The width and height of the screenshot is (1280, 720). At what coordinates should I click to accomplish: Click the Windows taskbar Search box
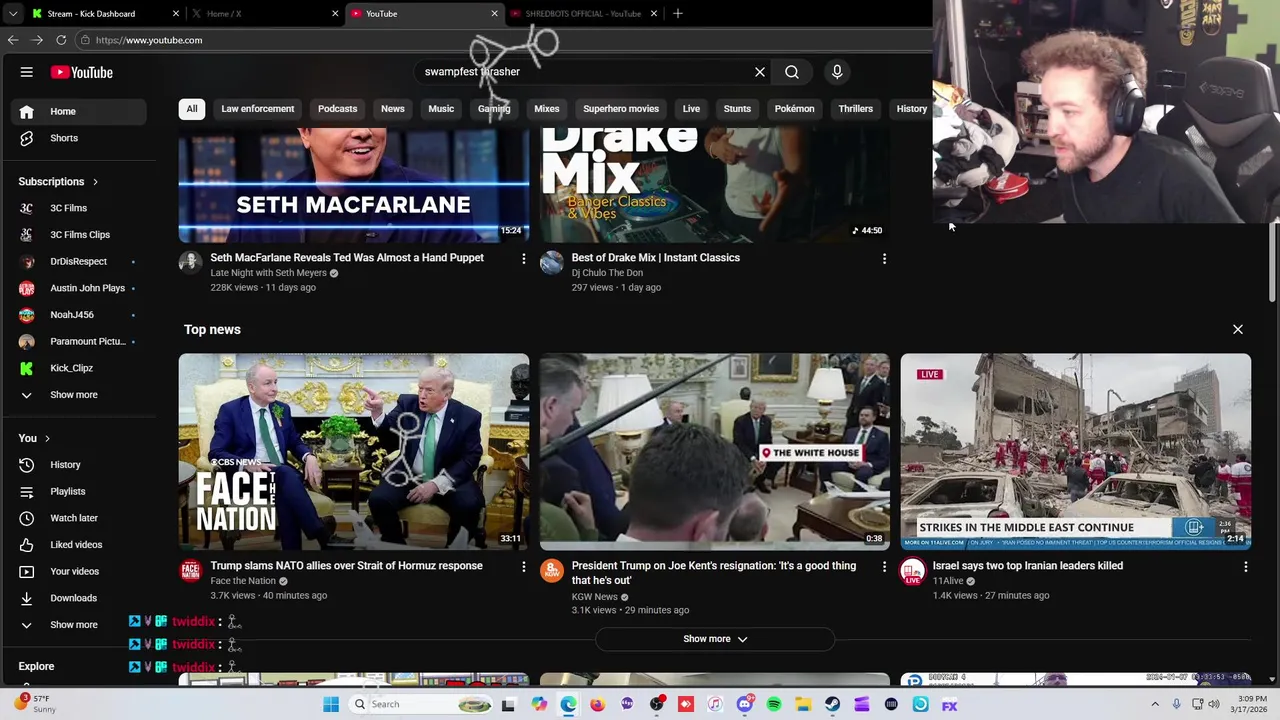(x=422, y=704)
